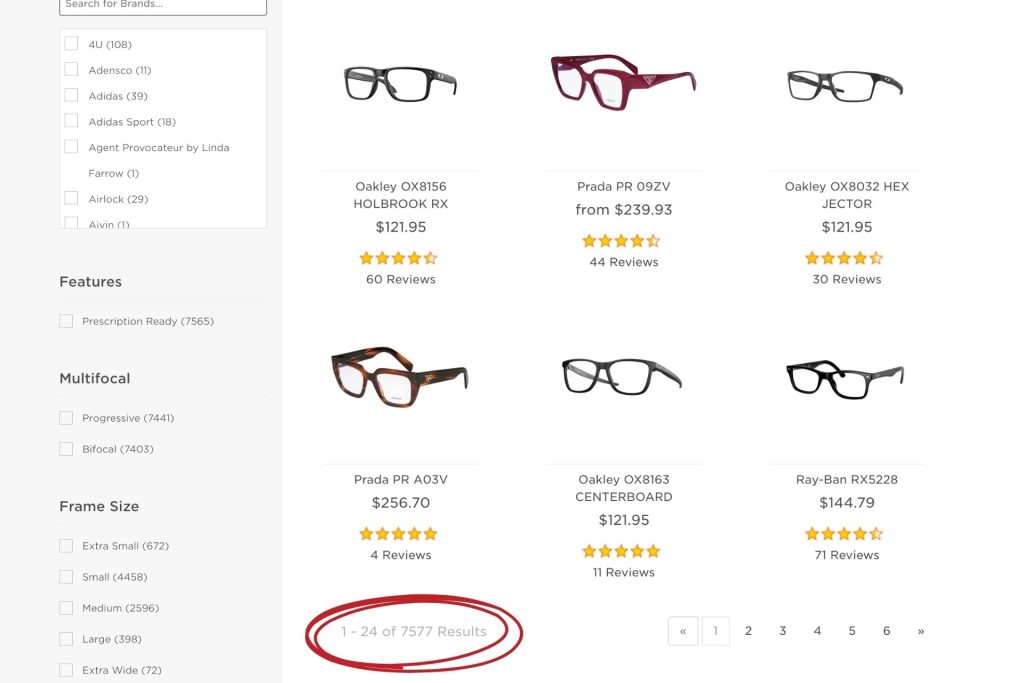Check the Airlock brand checkbox

coord(71,199)
